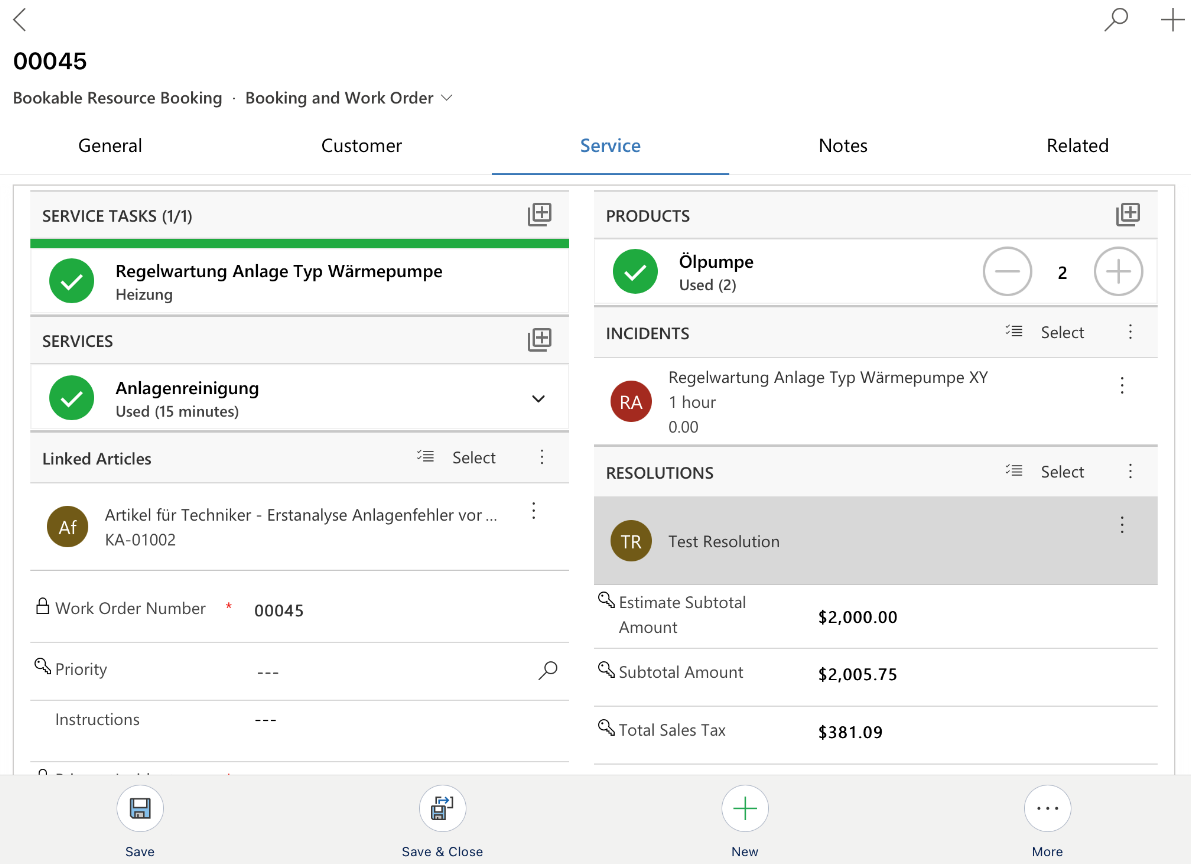Click the Save & Close icon
The image size is (1191, 864).
pos(442,809)
